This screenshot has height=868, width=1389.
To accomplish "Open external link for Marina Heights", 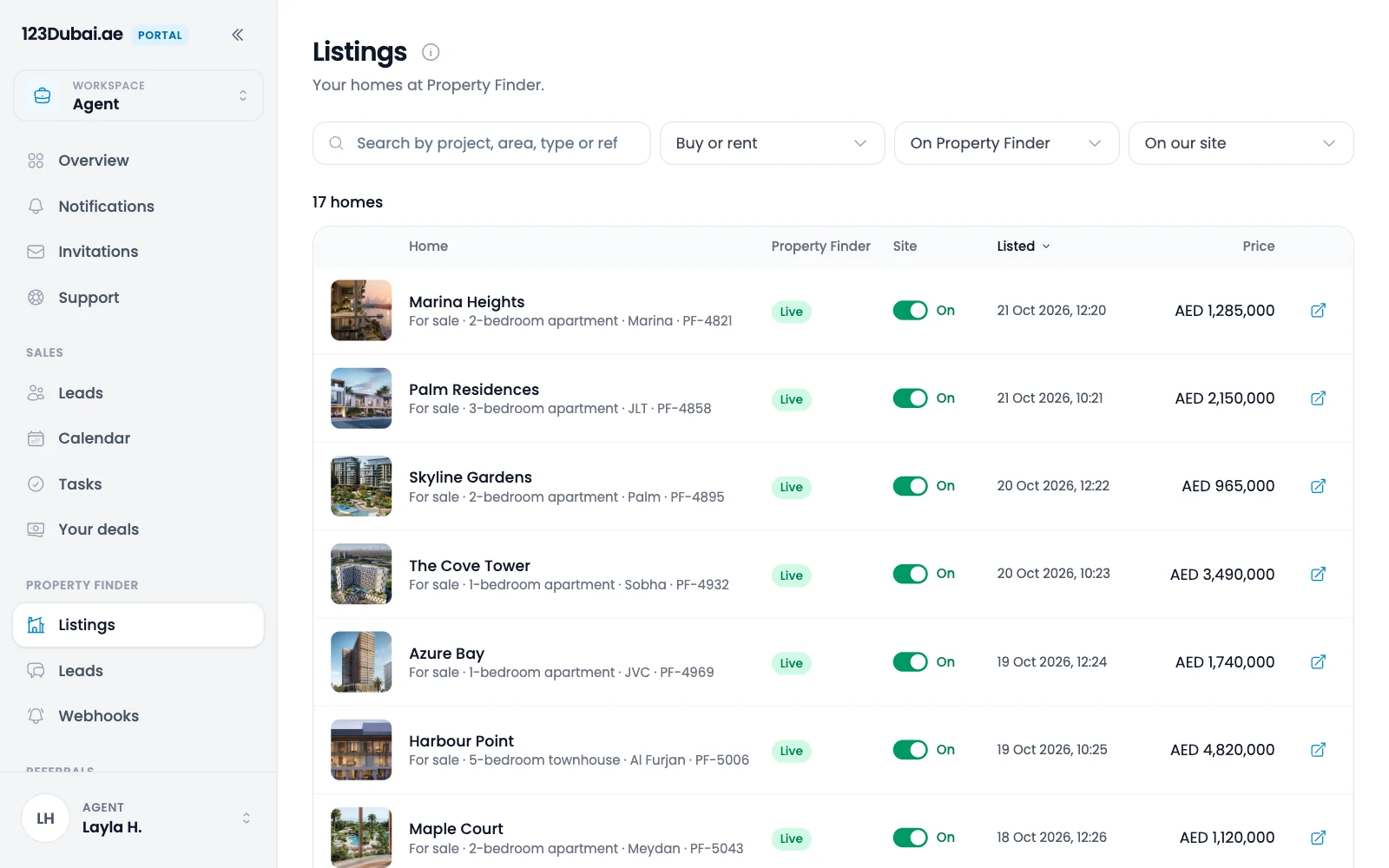I will pos(1318,311).
